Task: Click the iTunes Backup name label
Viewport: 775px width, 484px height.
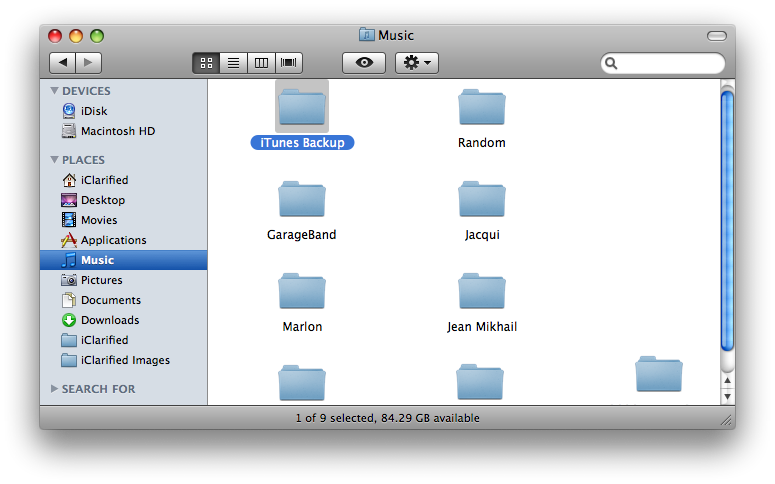Action: [x=302, y=143]
